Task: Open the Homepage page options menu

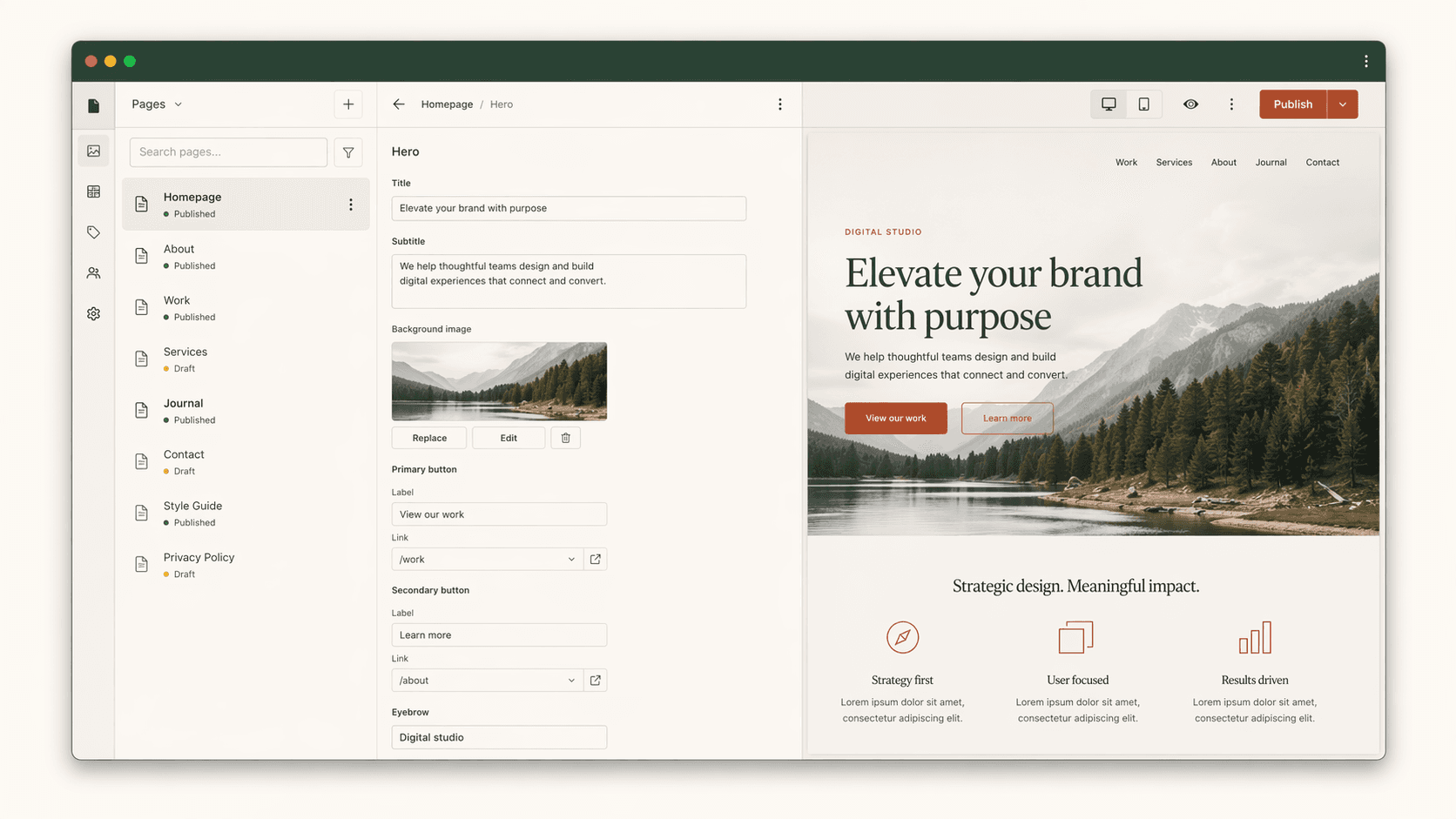Action: (x=351, y=205)
